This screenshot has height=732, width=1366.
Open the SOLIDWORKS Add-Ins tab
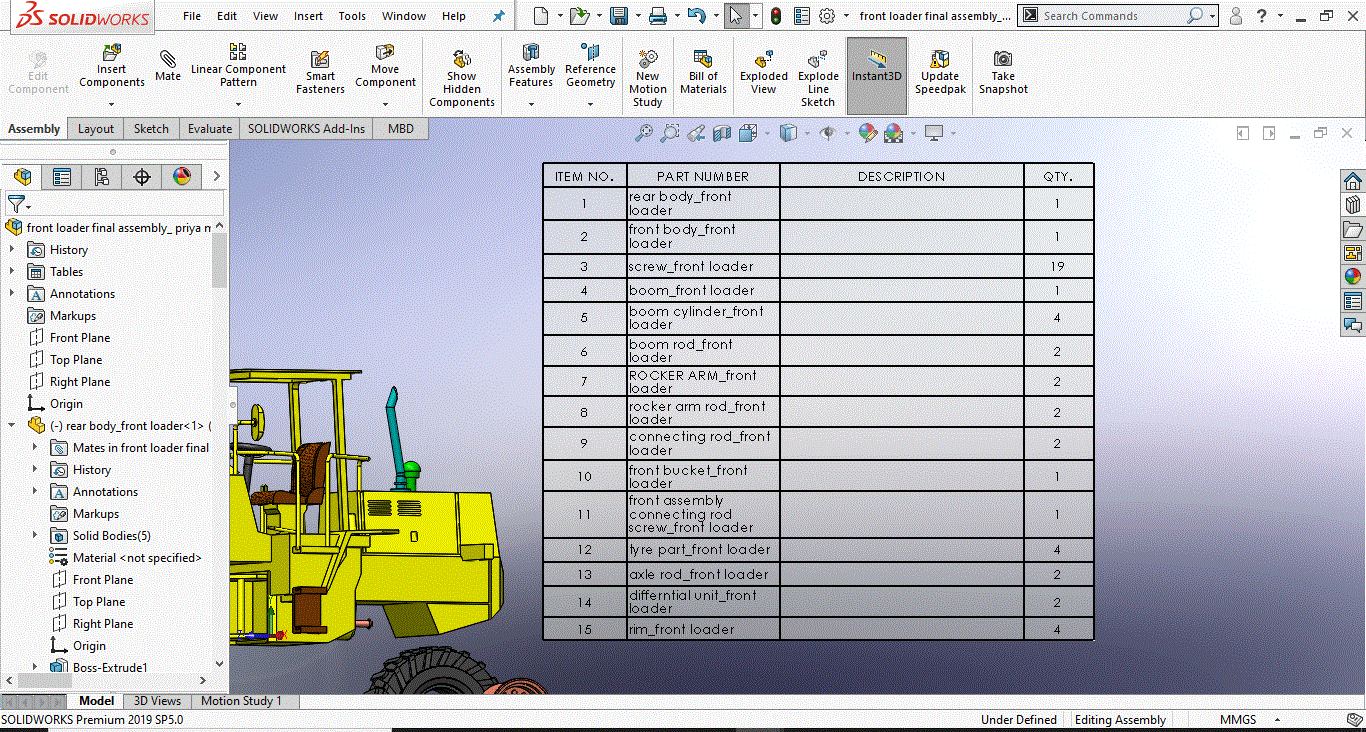pos(307,129)
